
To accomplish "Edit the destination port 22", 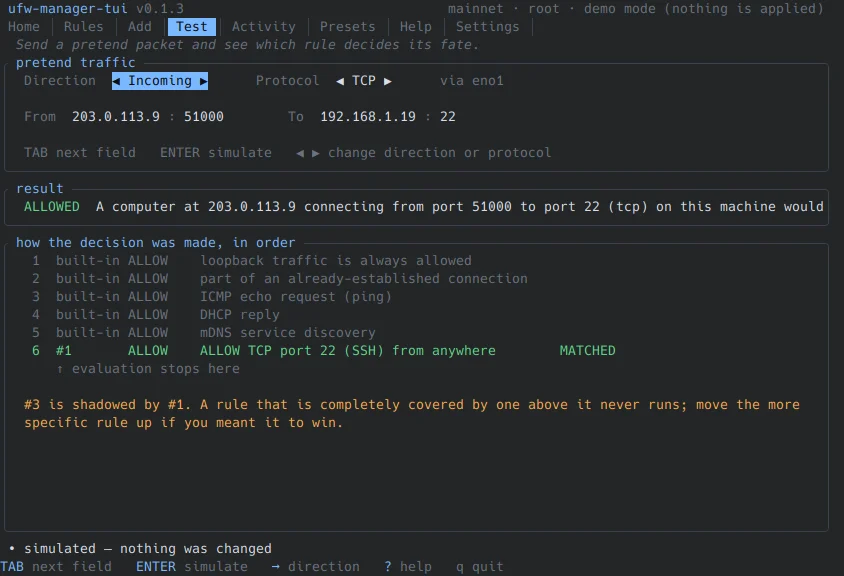I will coord(448,117).
